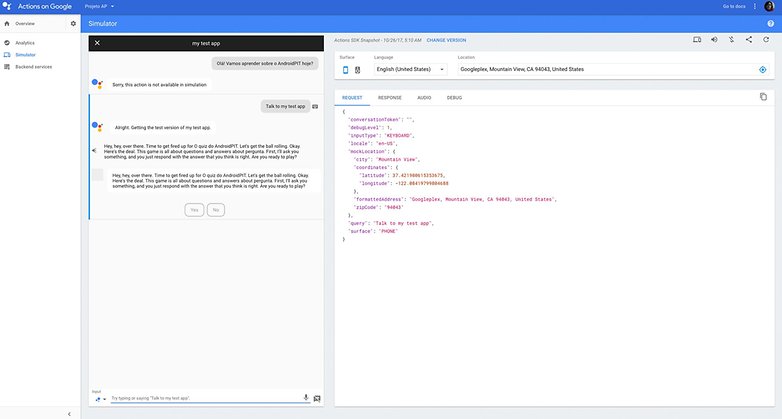The image size is (782, 419).
Task: Click the display toggle icon beside microphone
Action: pyautogui.click(x=317, y=399)
